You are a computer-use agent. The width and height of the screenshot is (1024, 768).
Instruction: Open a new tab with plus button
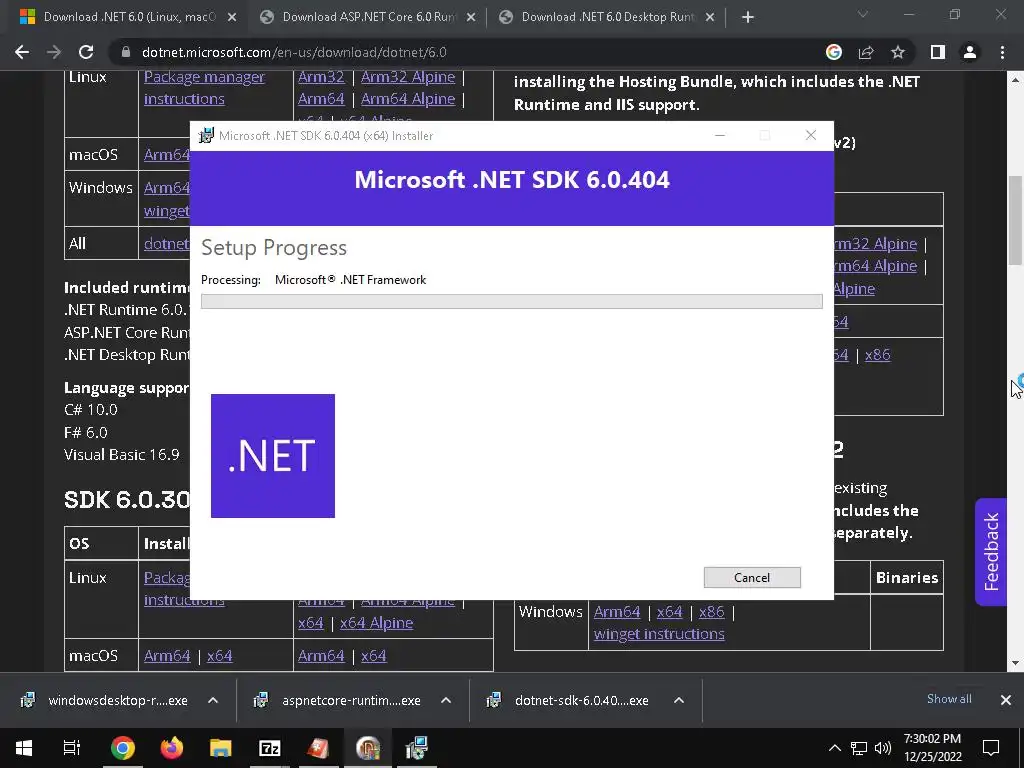coord(748,17)
